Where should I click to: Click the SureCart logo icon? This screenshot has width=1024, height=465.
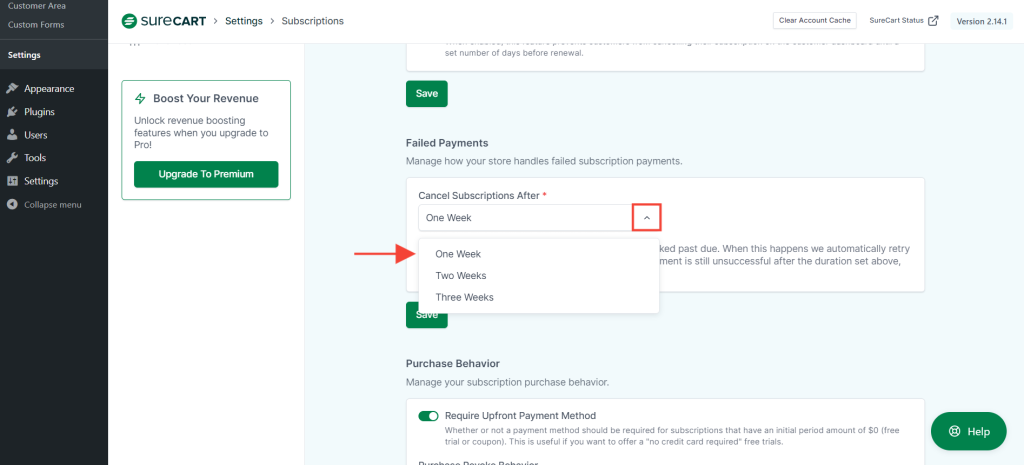(x=129, y=20)
